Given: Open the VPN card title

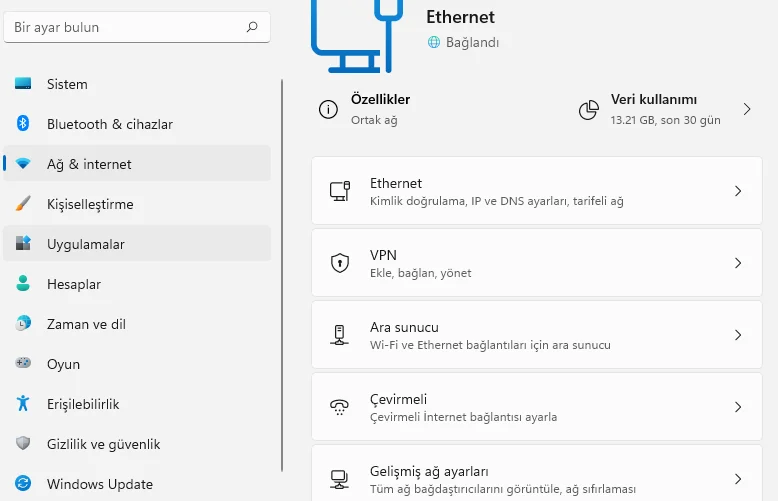Looking at the screenshot, I should pyautogui.click(x=383, y=255).
